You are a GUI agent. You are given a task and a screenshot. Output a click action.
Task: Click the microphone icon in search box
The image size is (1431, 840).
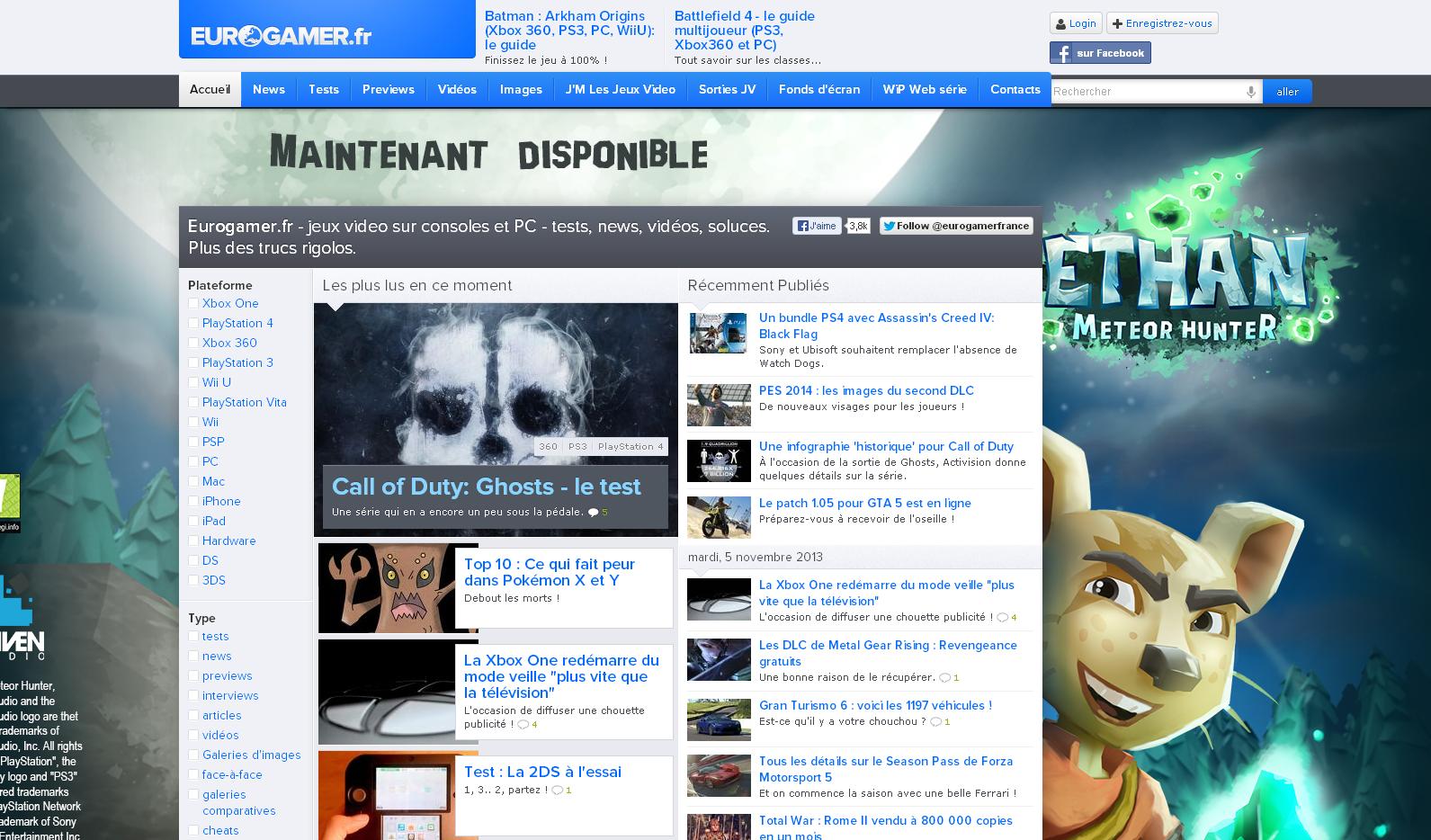point(1250,92)
